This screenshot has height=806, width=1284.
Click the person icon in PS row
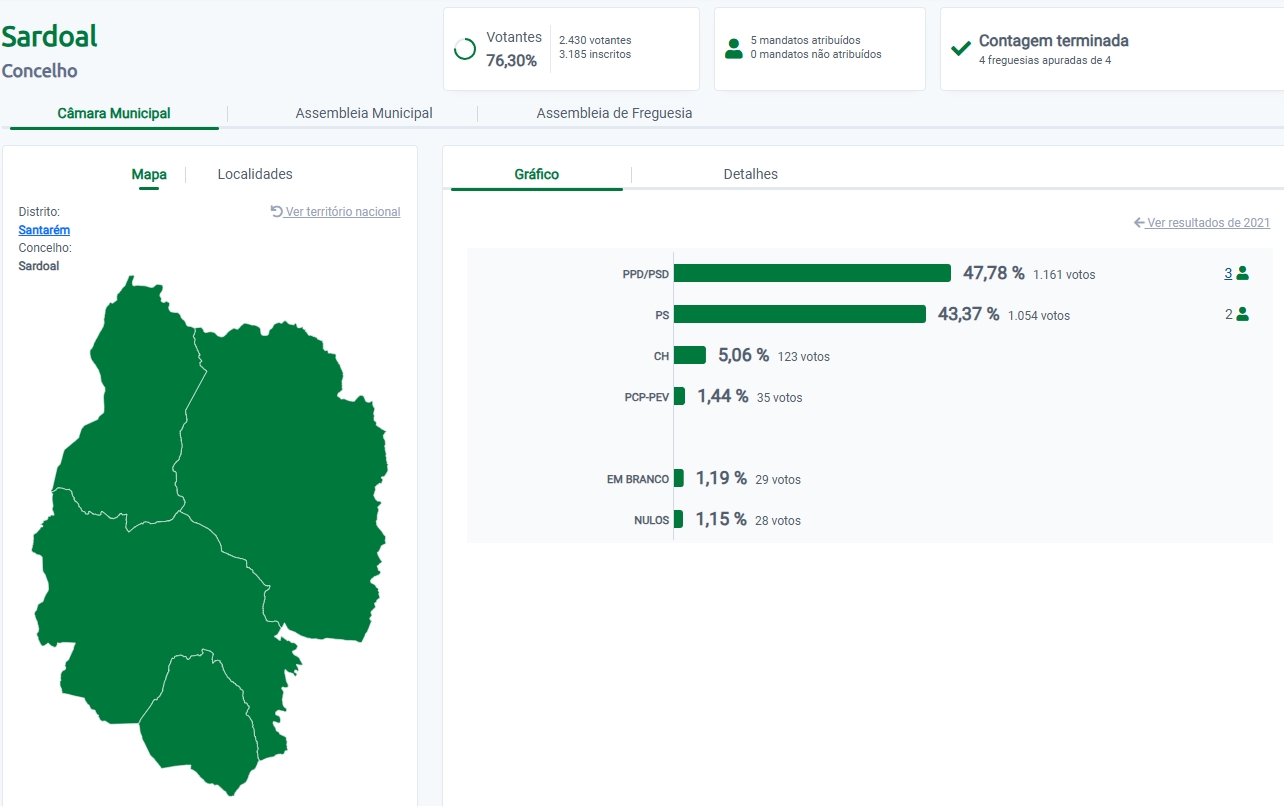pos(1243,314)
